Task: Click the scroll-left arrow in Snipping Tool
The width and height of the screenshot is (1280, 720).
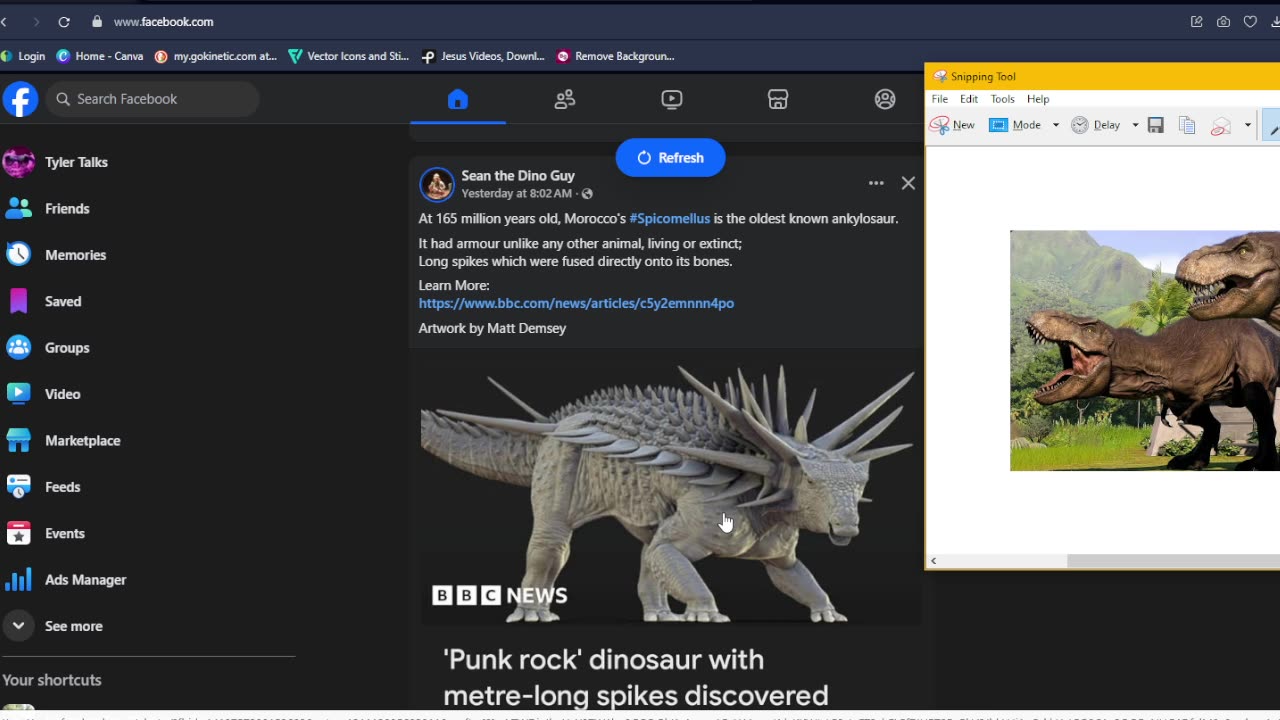Action: click(x=933, y=561)
